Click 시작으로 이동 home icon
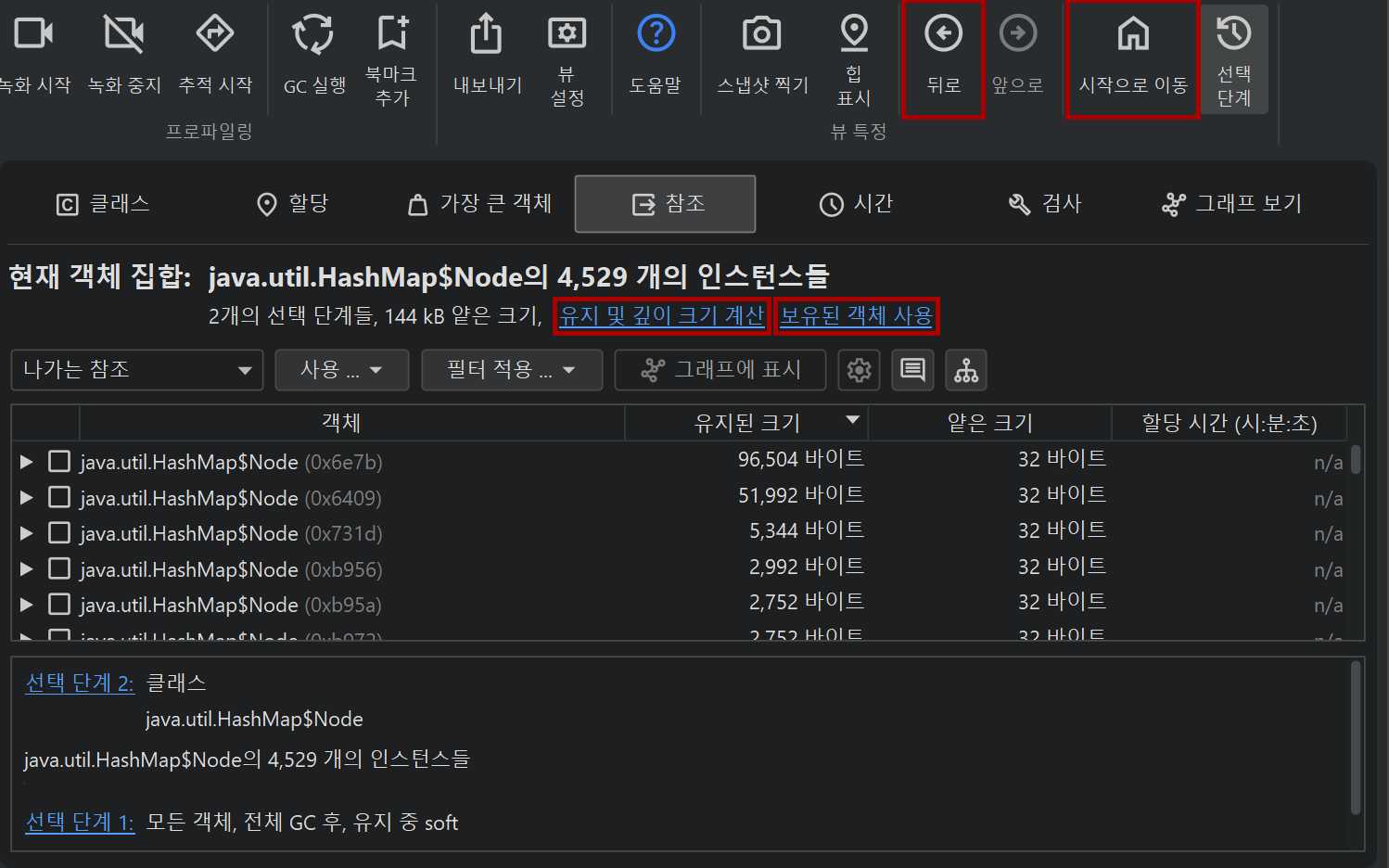 1132,35
